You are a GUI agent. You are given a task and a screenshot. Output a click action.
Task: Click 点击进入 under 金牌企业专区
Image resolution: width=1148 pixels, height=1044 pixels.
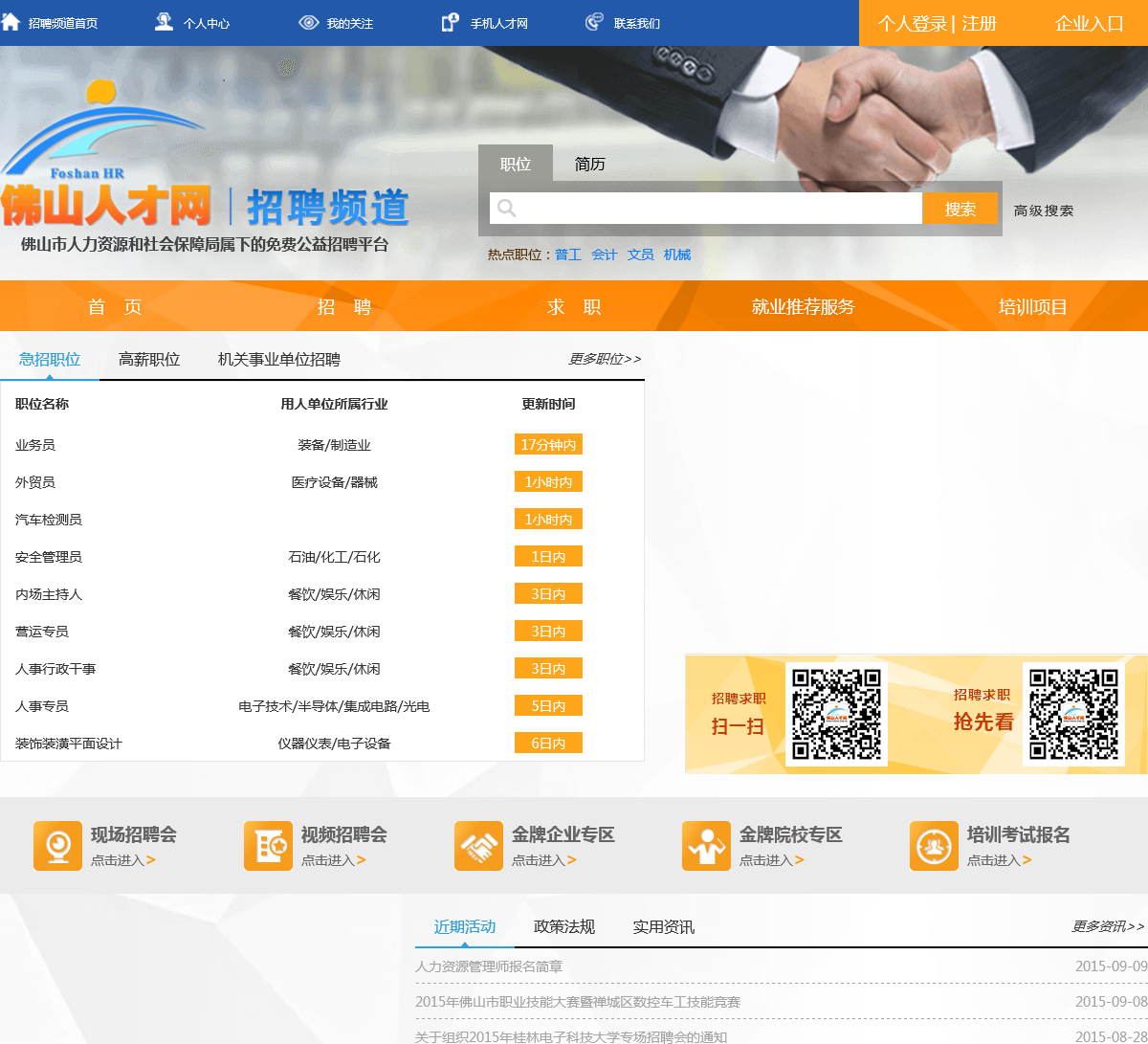click(544, 860)
